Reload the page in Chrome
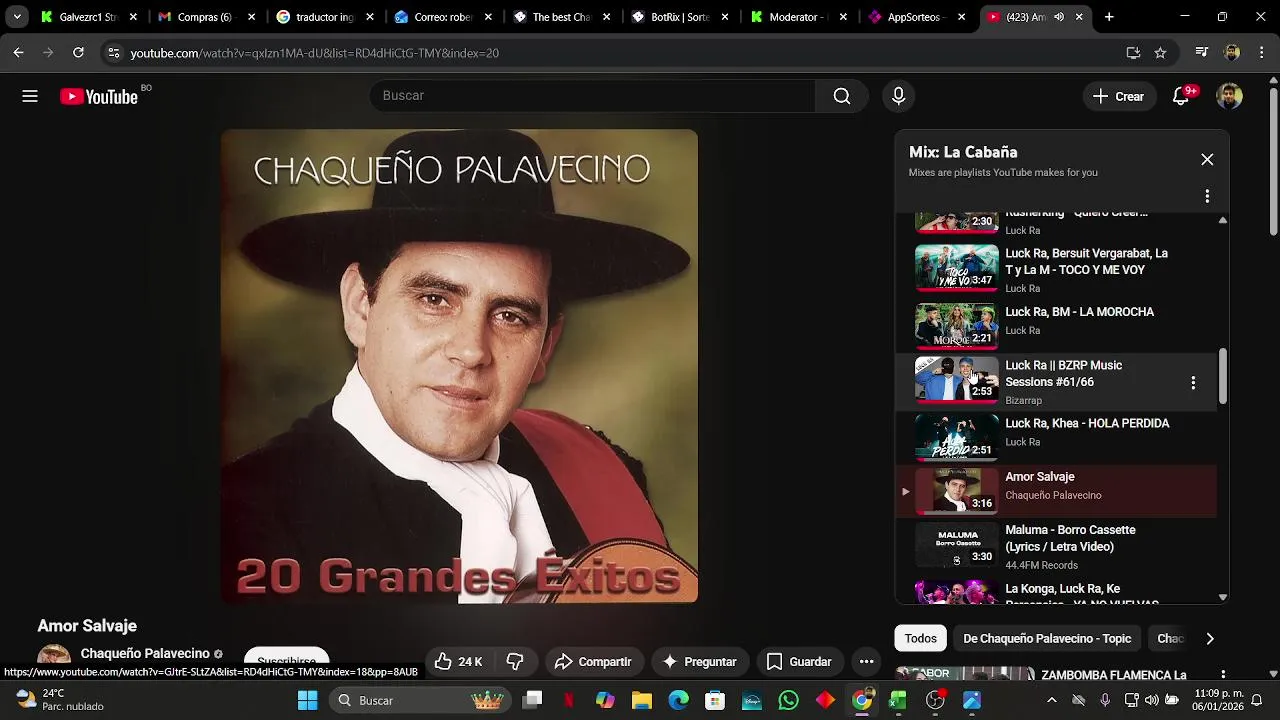The width and height of the screenshot is (1280, 720). coord(78,53)
